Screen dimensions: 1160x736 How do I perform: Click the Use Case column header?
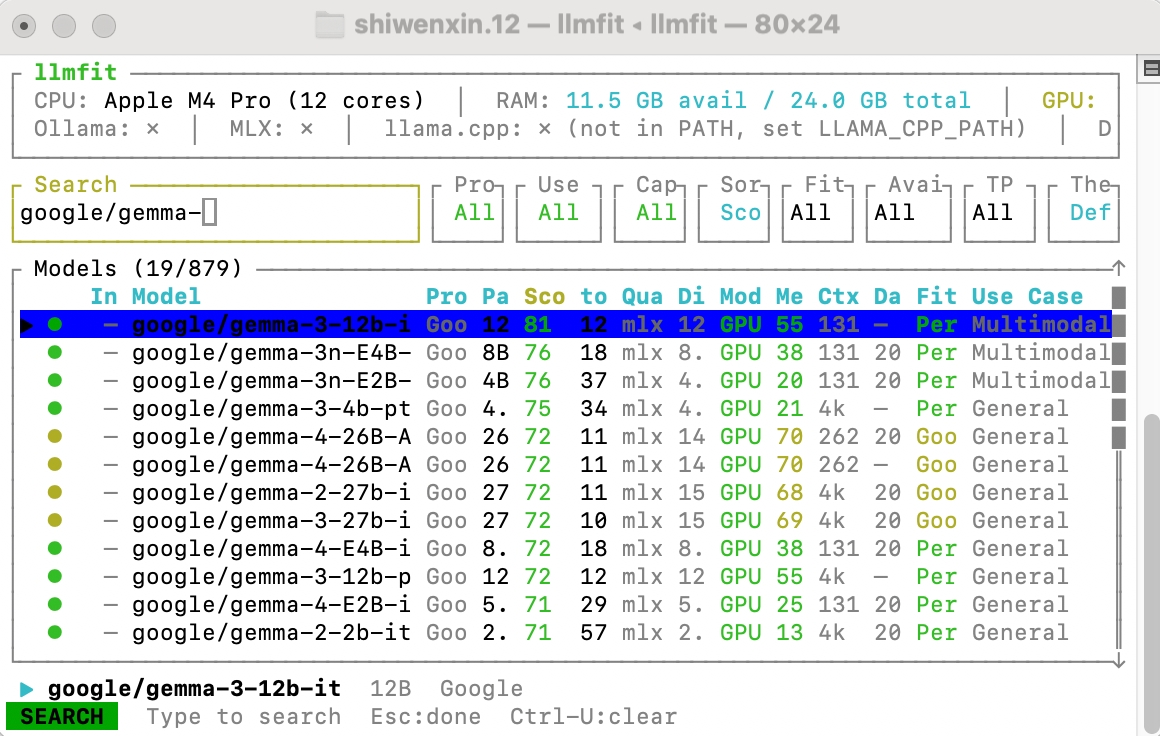click(1028, 297)
